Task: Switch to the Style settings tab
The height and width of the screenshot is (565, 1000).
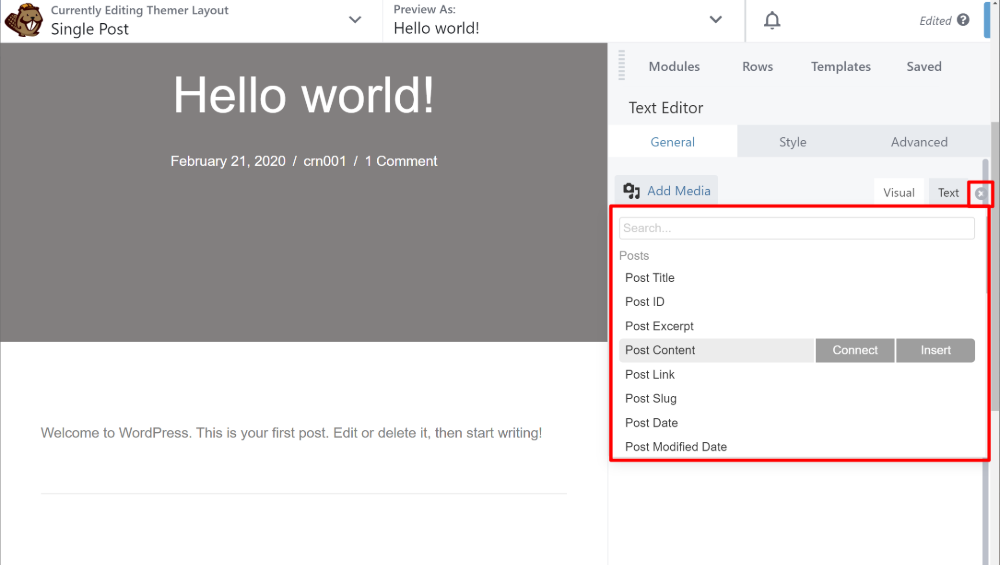Action: click(793, 142)
